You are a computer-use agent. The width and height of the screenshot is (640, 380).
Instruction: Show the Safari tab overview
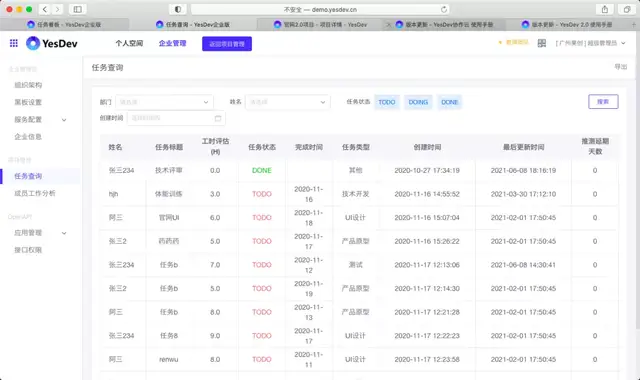(627, 9)
